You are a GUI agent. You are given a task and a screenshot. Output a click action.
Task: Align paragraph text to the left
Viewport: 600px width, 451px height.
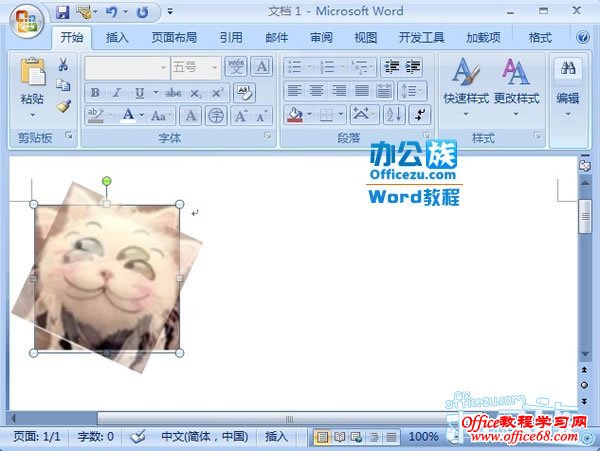pyautogui.click(x=294, y=91)
